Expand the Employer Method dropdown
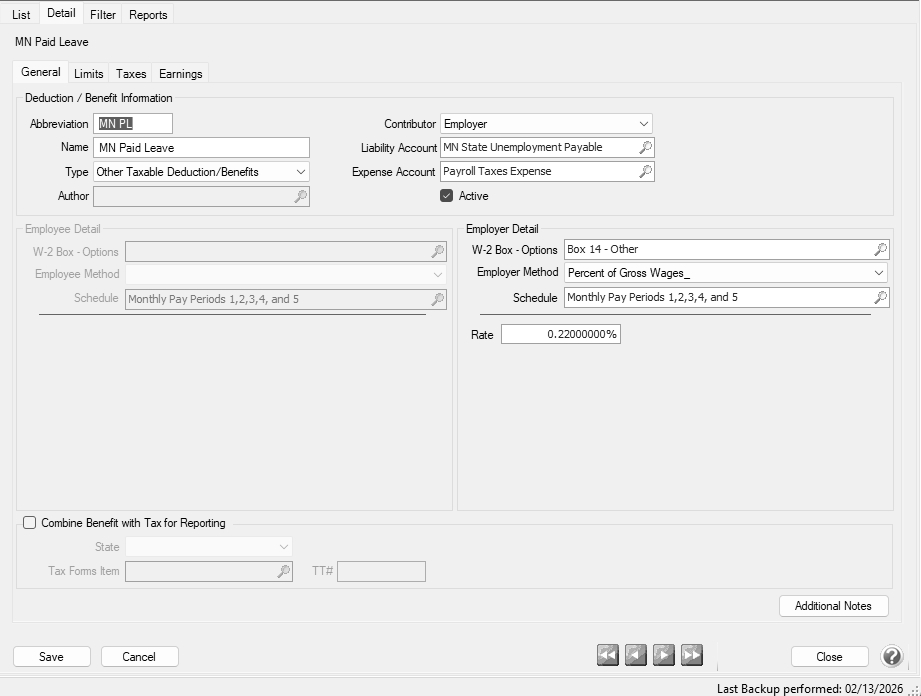 878,273
